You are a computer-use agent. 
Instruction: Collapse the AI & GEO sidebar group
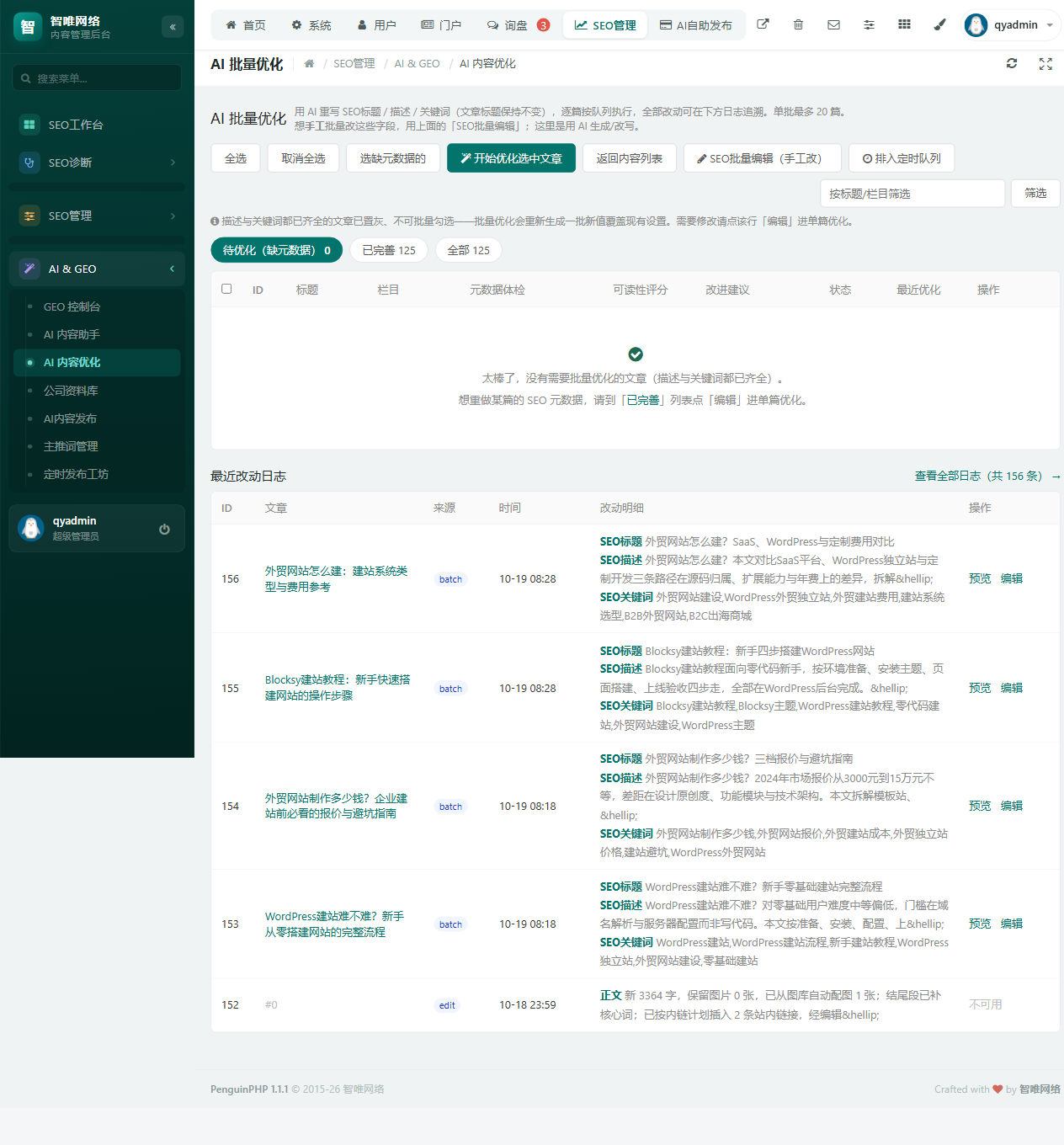[x=97, y=269]
